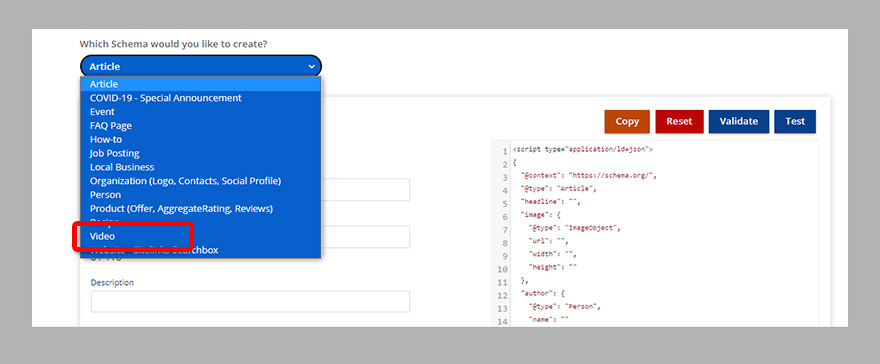Image resolution: width=880 pixels, height=364 pixels.
Task: Select highlighted Article list entry
Action: [201, 84]
